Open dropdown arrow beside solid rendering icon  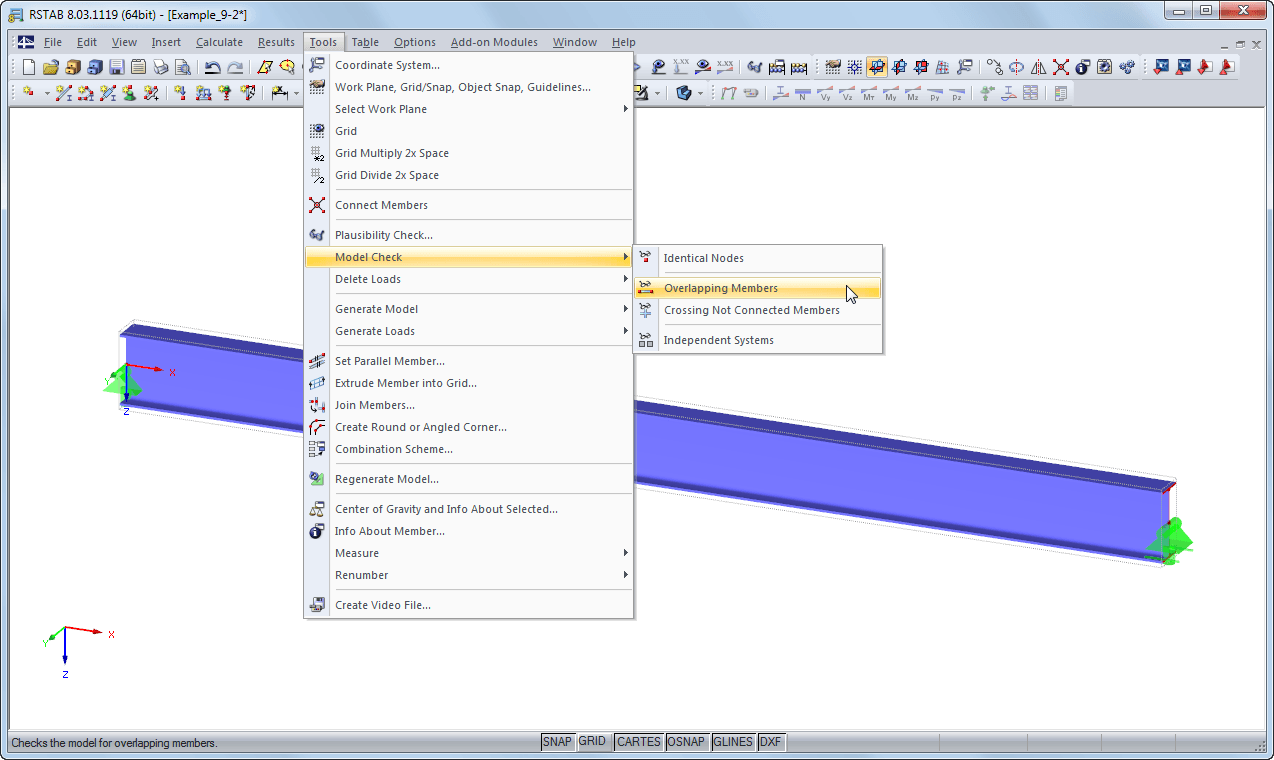point(700,93)
